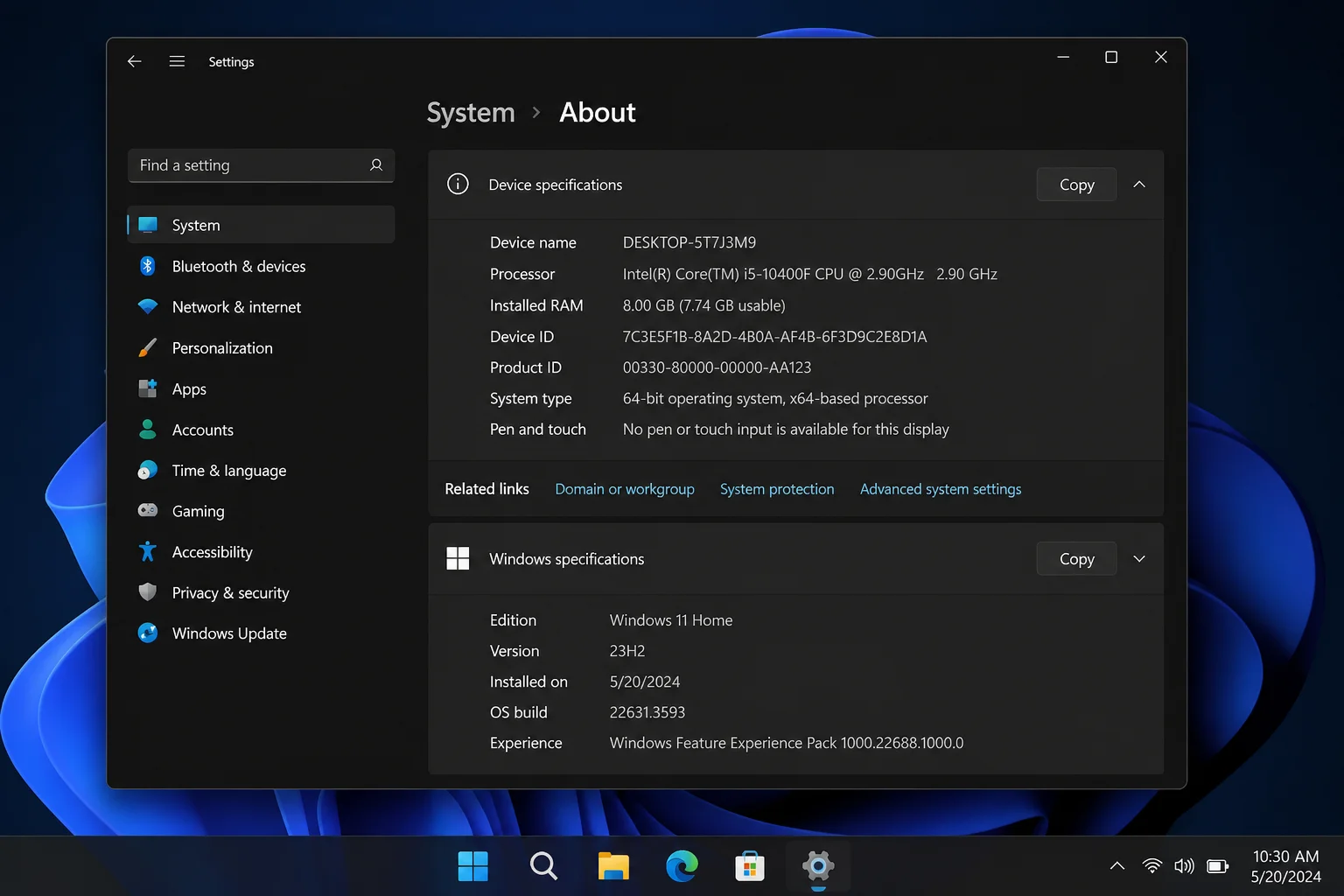Click the version value 23H2
1344x896 pixels.
click(627, 650)
